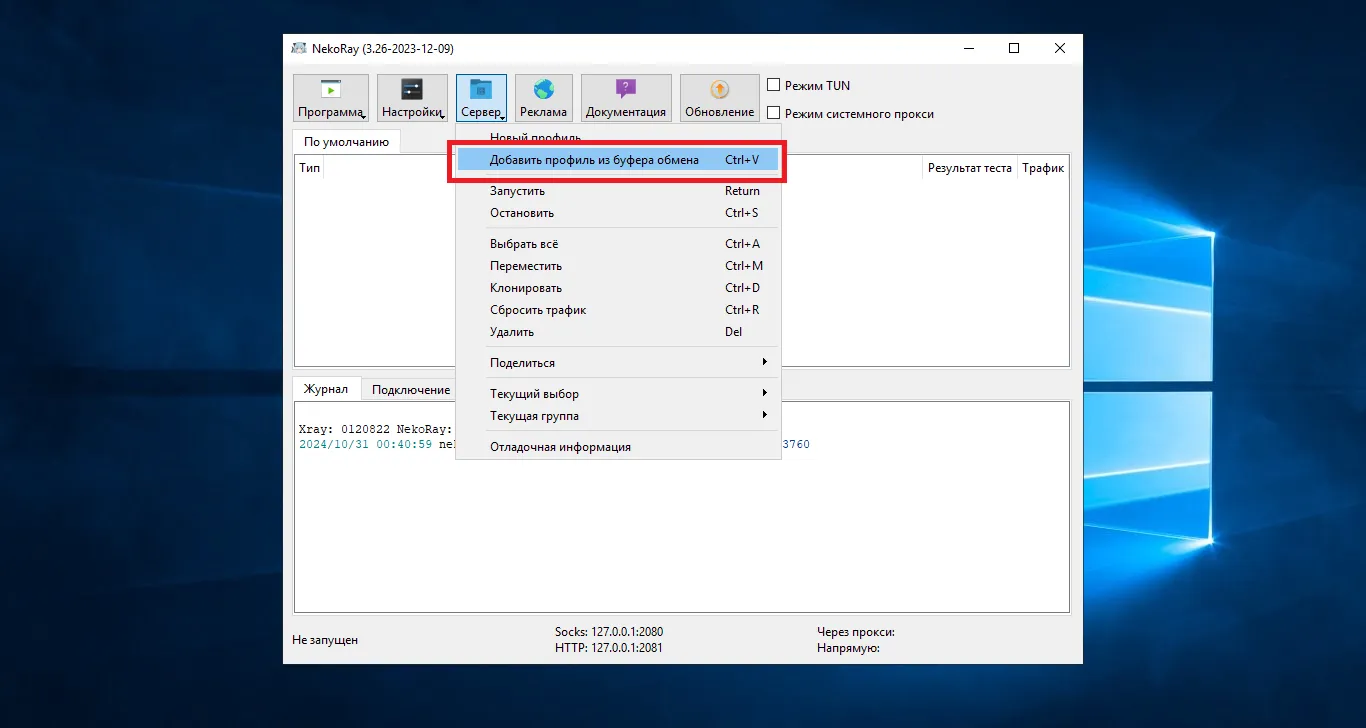Open the Документация toolbar button
Image resolution: width=1366 pixels, height=728 pixels.
626,98
